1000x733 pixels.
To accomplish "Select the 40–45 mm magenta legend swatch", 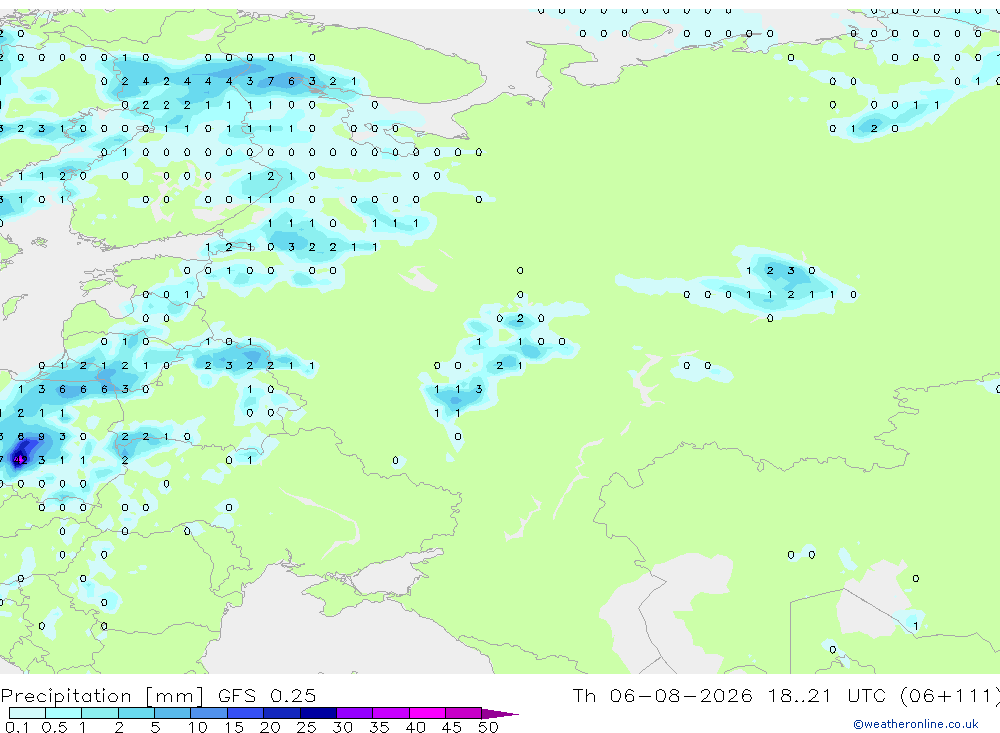I will (x=427, y=713).
